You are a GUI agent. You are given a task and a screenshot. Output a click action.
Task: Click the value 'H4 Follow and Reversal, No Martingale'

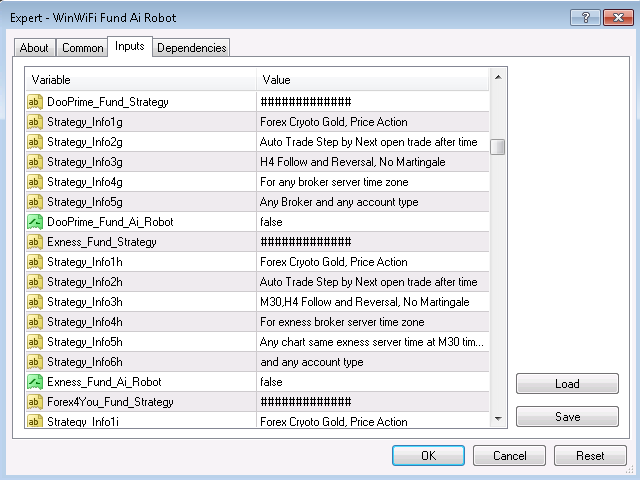(353, 162)
